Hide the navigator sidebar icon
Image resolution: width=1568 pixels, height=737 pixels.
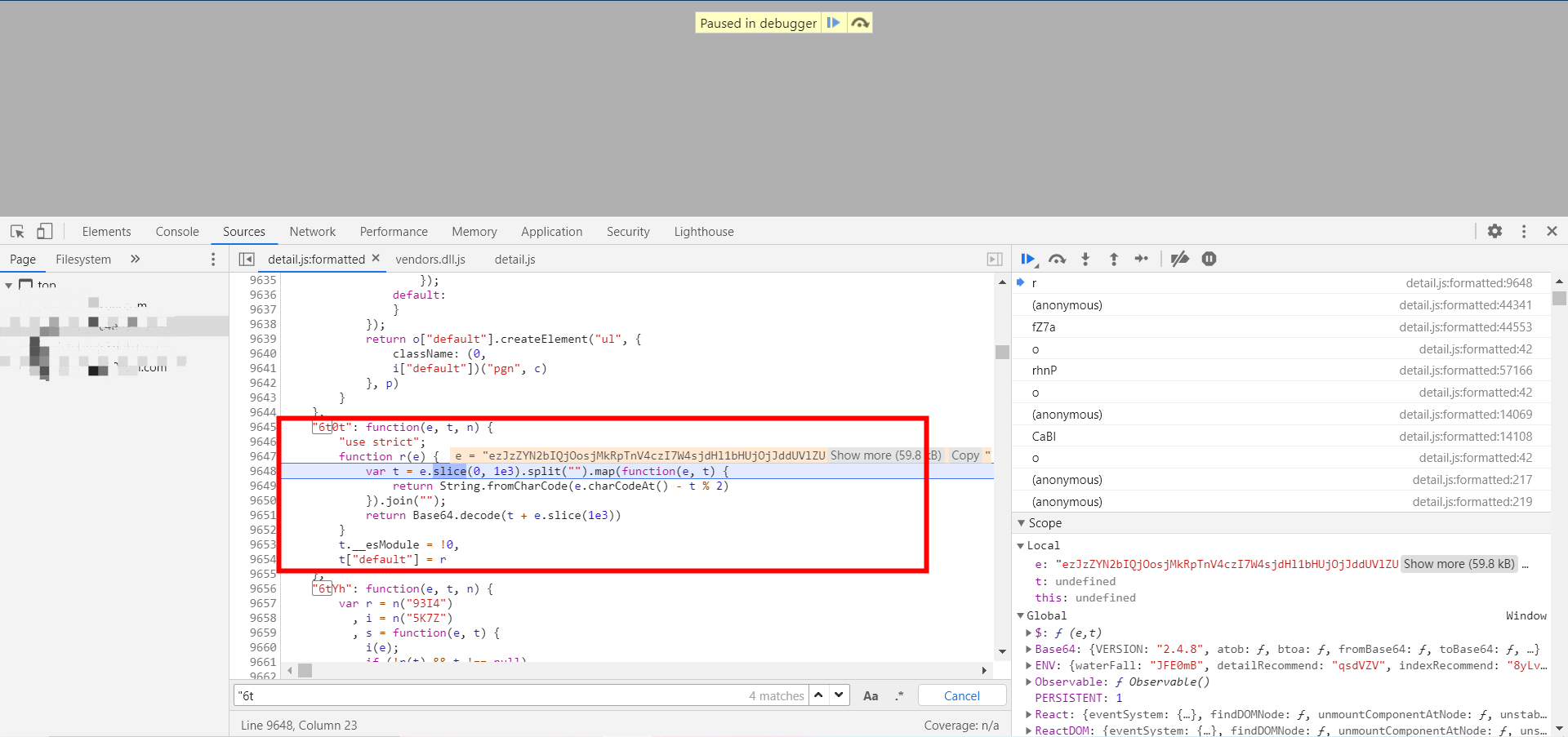(247, 259)
